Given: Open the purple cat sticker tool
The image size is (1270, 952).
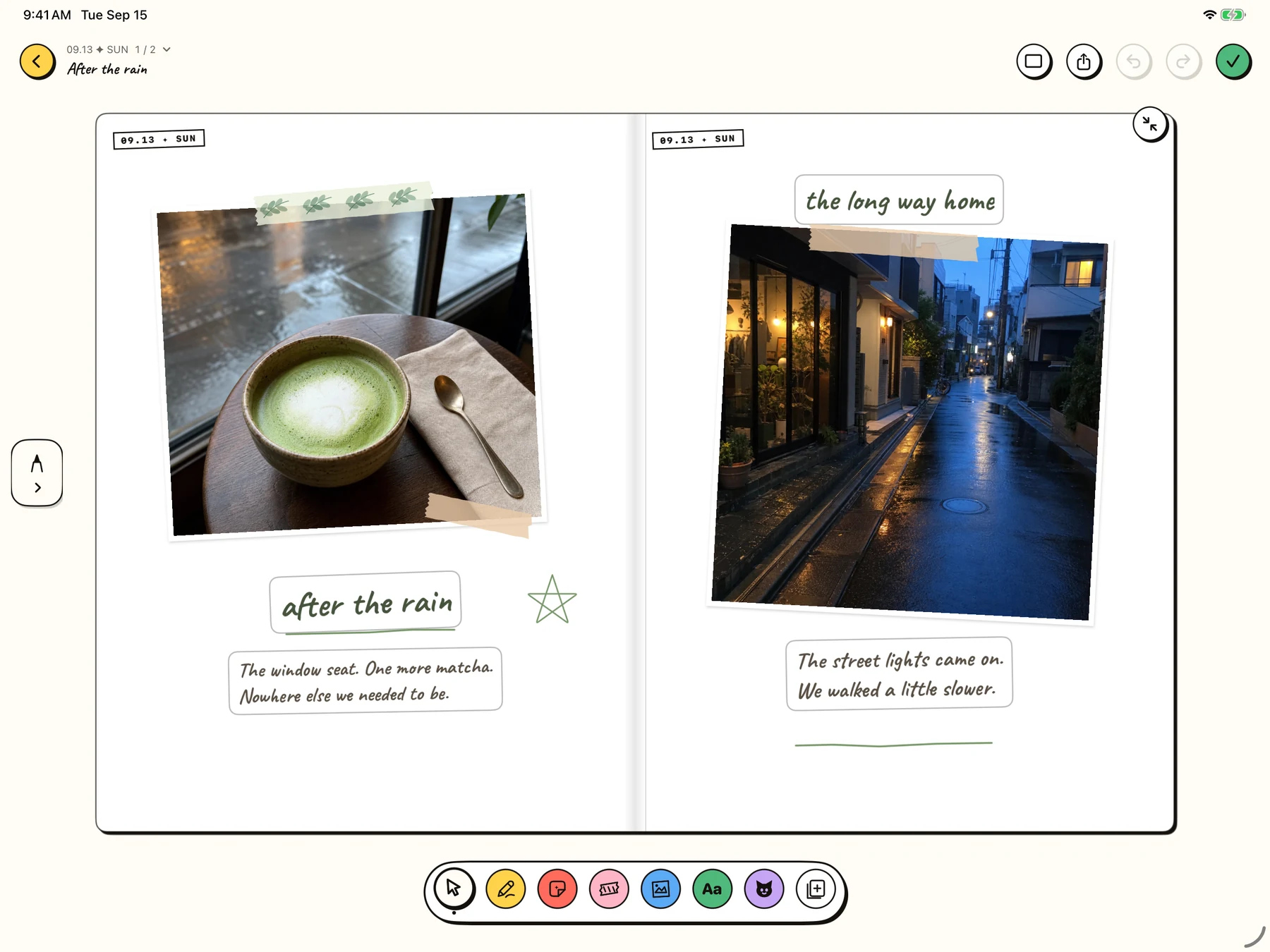Looking at the screenshot, I should (764, 889).
